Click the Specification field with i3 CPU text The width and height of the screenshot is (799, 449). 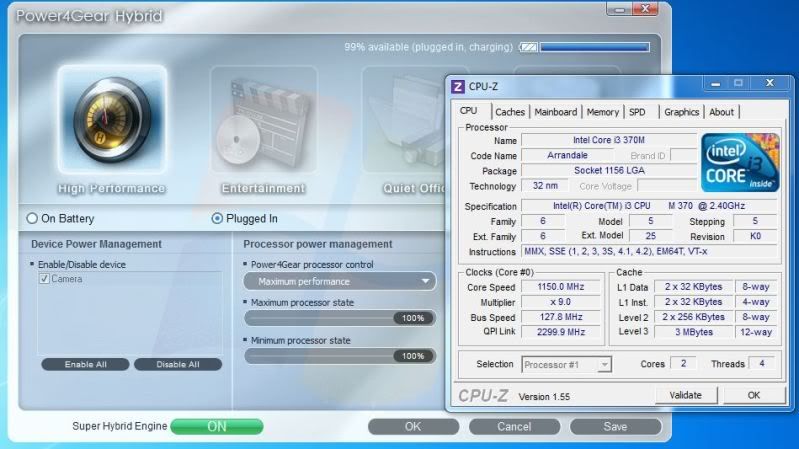pos(649,206)
